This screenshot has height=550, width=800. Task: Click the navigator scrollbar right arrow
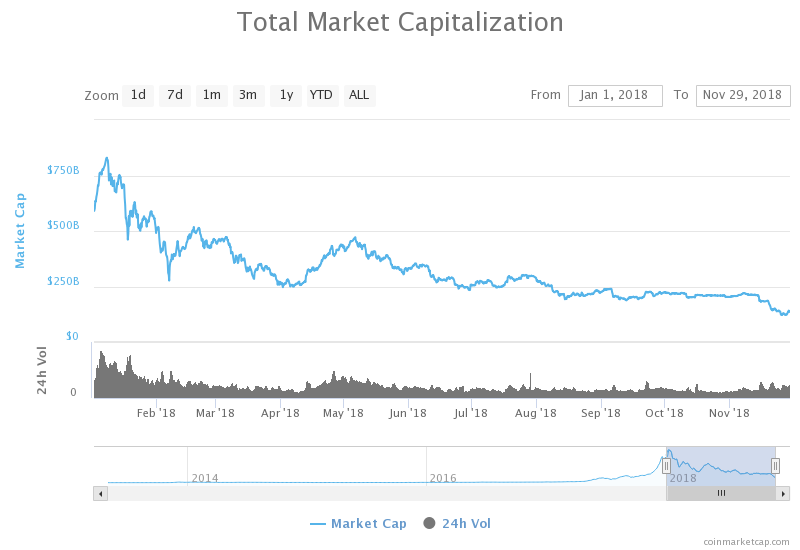click(783, 493)
